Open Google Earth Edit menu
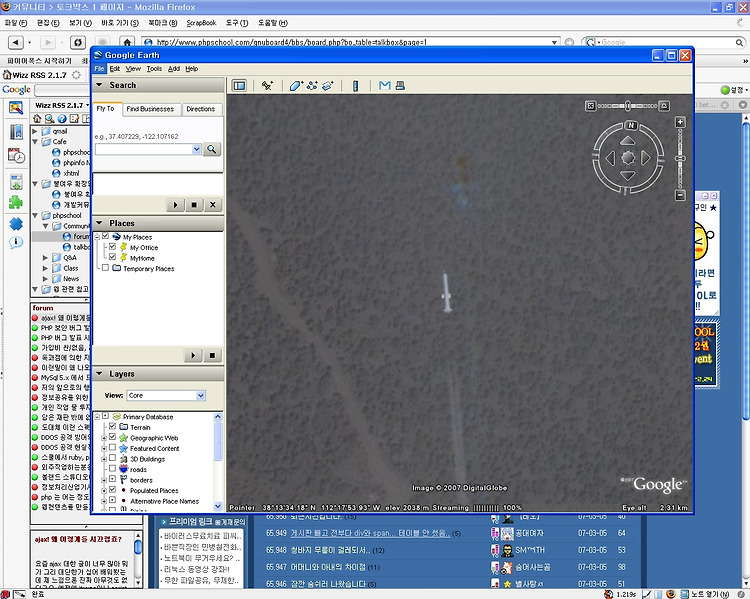This screenshot has width=750, height=599. [115, 69]
